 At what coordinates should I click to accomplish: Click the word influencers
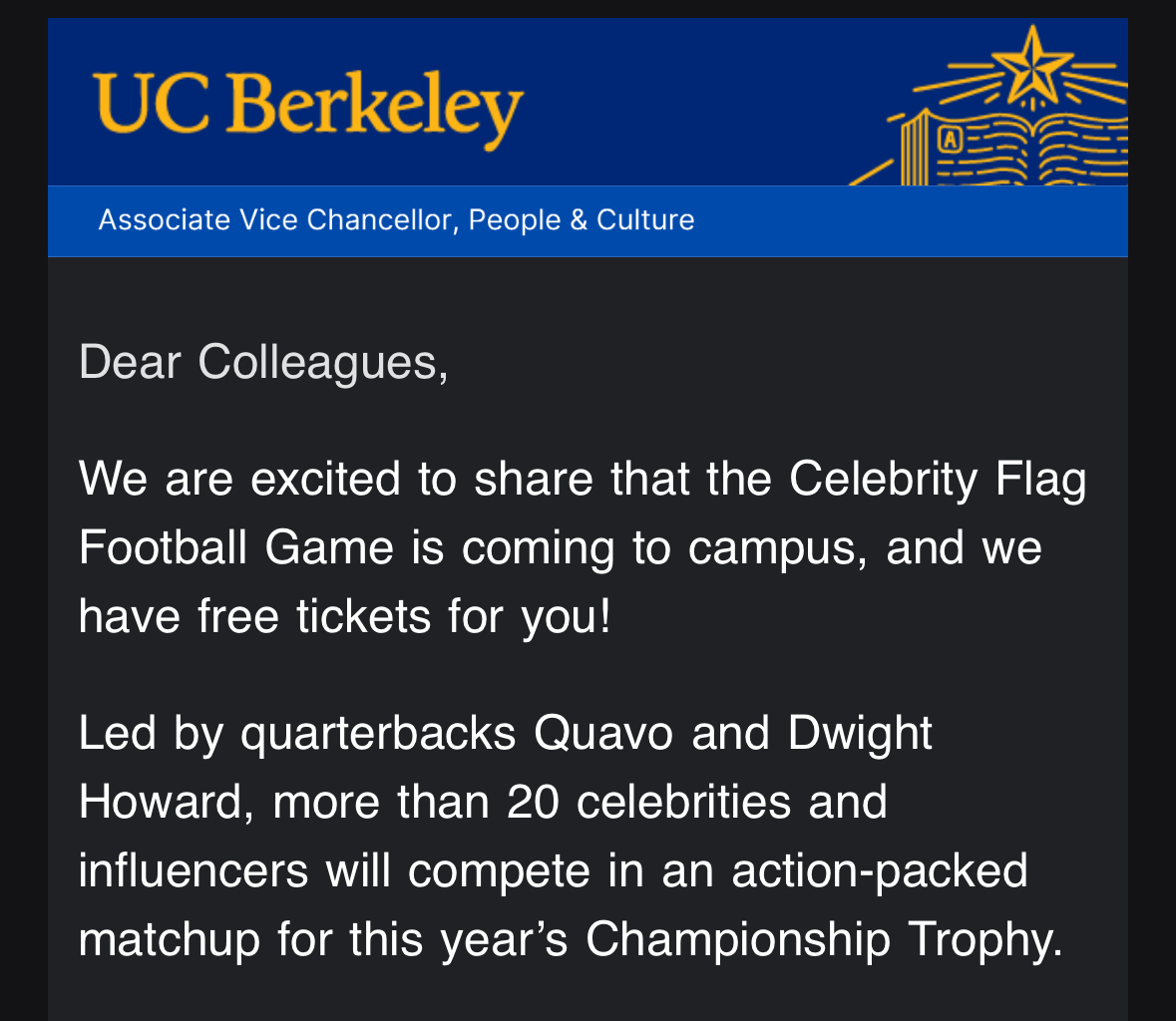[194, 870]
